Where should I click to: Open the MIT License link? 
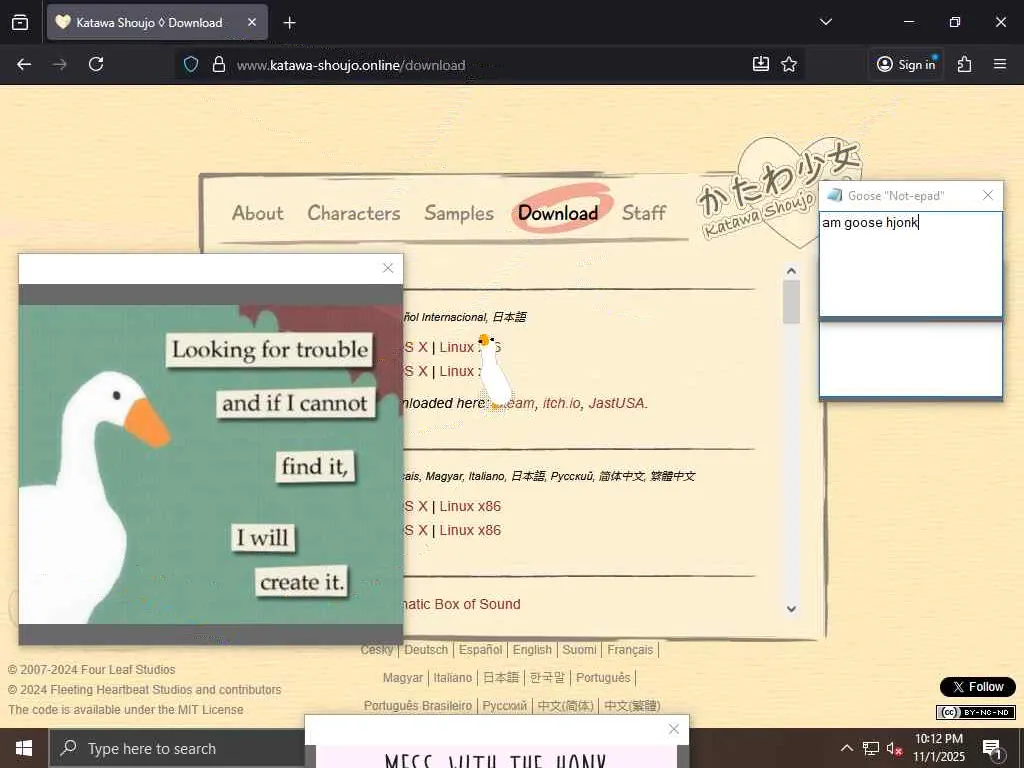210,709
